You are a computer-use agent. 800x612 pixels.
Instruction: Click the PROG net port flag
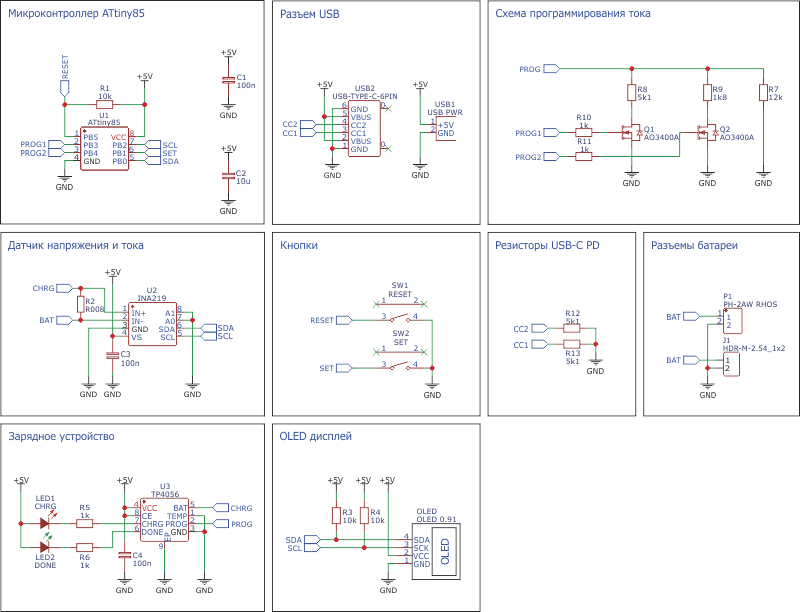(551, 68)
